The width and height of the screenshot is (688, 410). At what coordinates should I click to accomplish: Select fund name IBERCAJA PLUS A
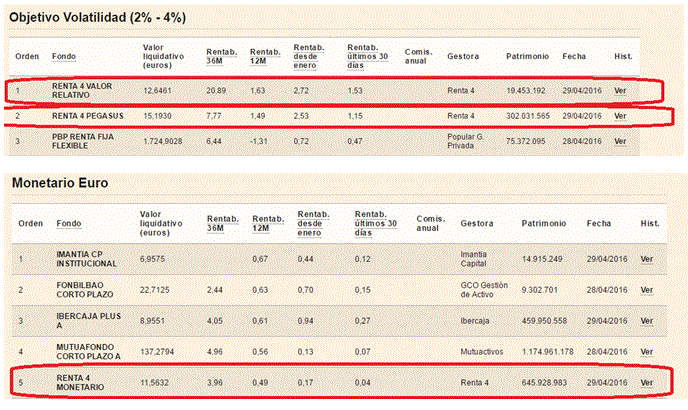coord(89,321)
